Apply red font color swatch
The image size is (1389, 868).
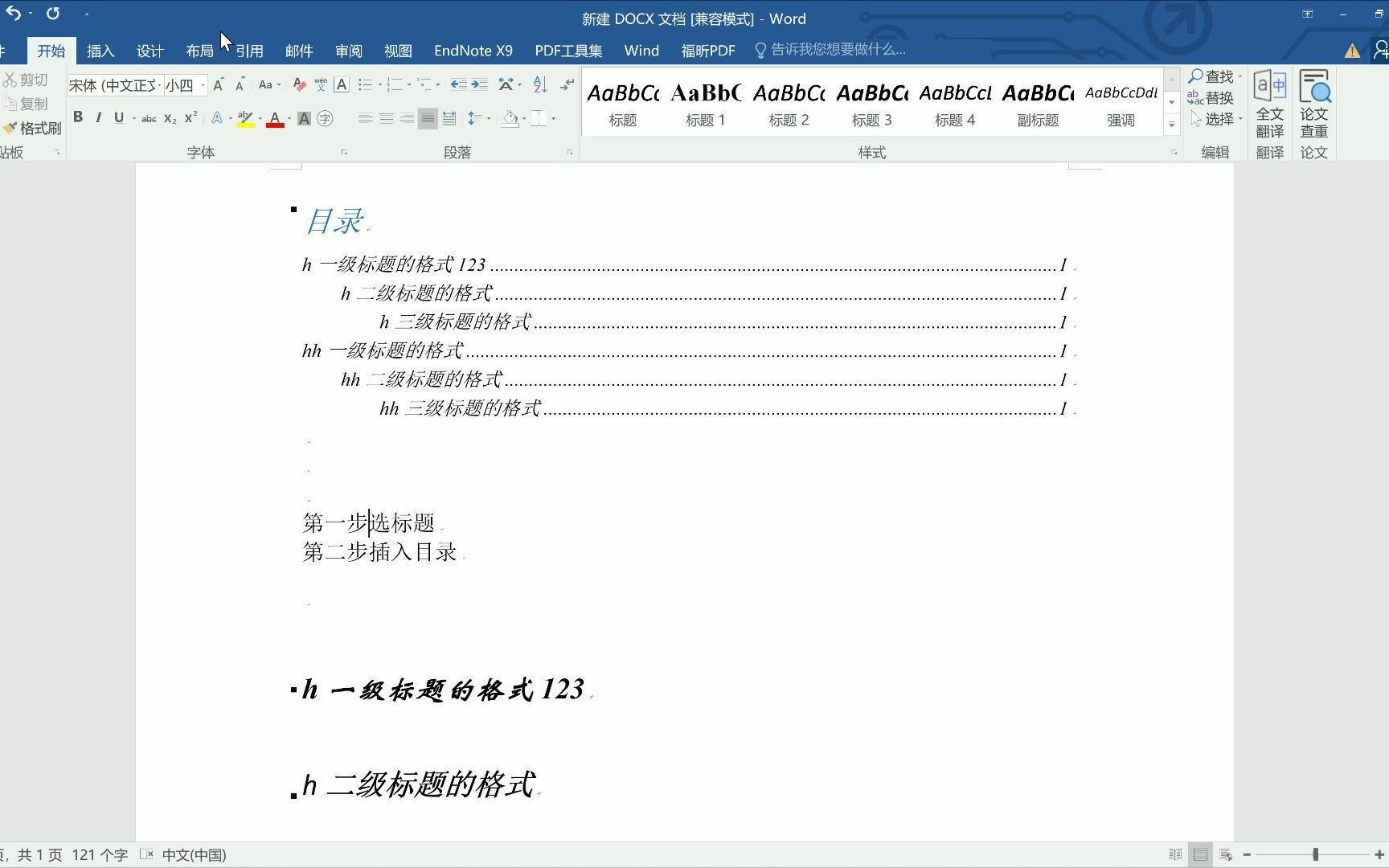[275, 119]
